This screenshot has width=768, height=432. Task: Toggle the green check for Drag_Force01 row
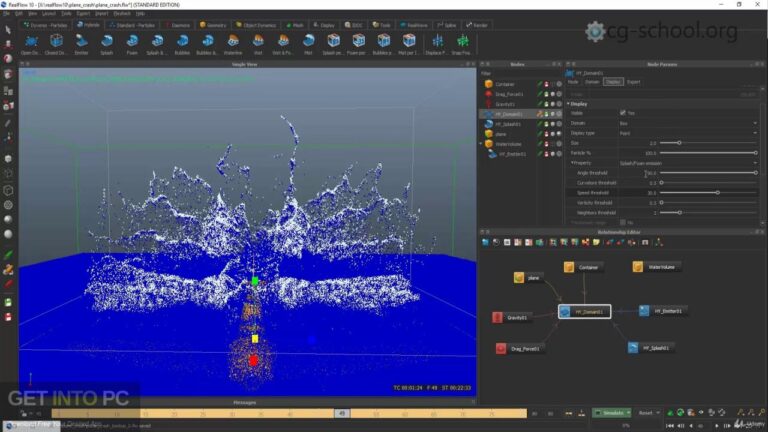click(x=540, y=94)
